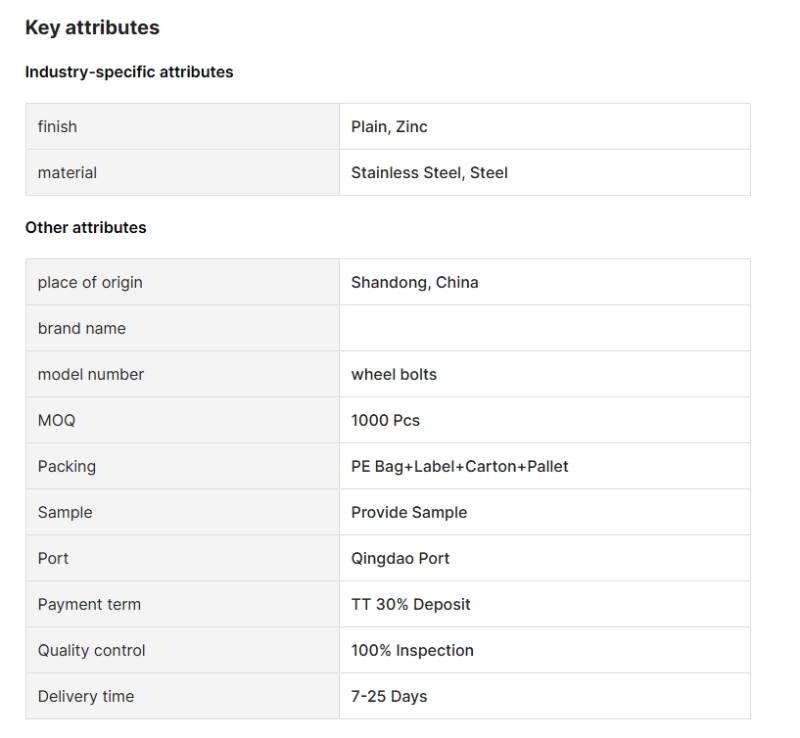Click the empty brand name value cell
800x738 pixels.
[544, 329]
